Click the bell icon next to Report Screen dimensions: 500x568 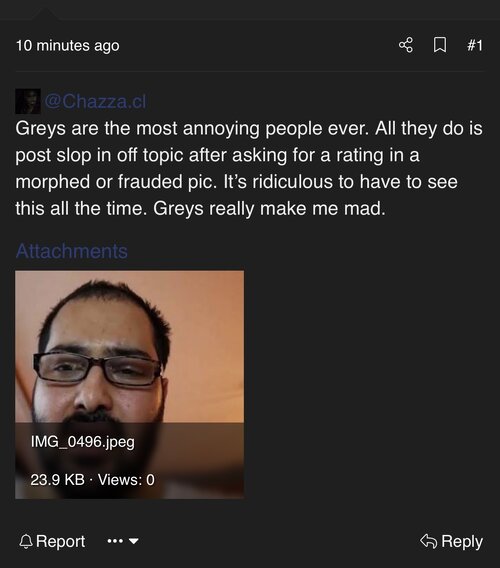click(25, 541)
